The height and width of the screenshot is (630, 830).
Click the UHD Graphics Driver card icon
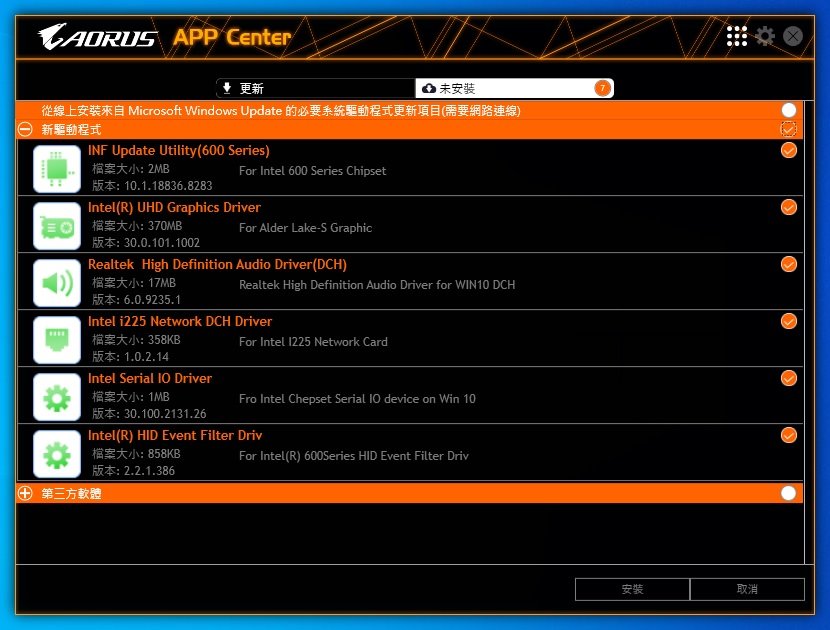(57, 226)
